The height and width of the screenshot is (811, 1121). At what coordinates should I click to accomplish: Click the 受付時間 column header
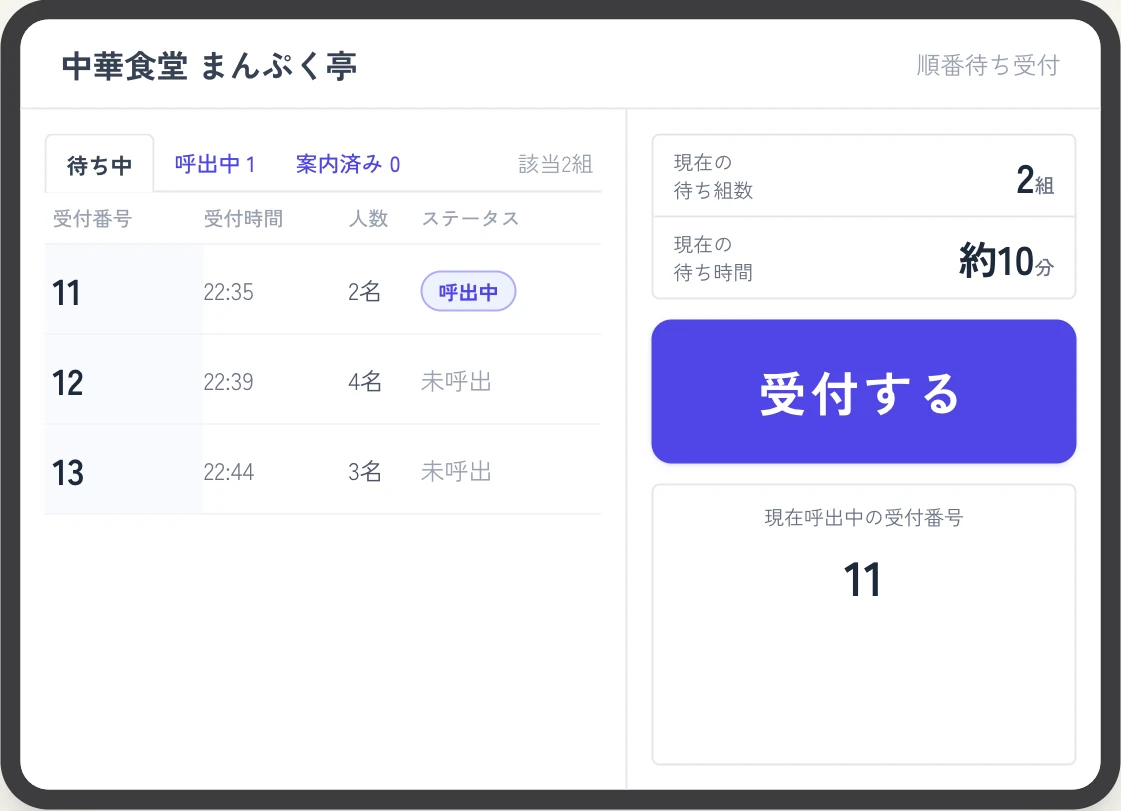pos(243,219)
